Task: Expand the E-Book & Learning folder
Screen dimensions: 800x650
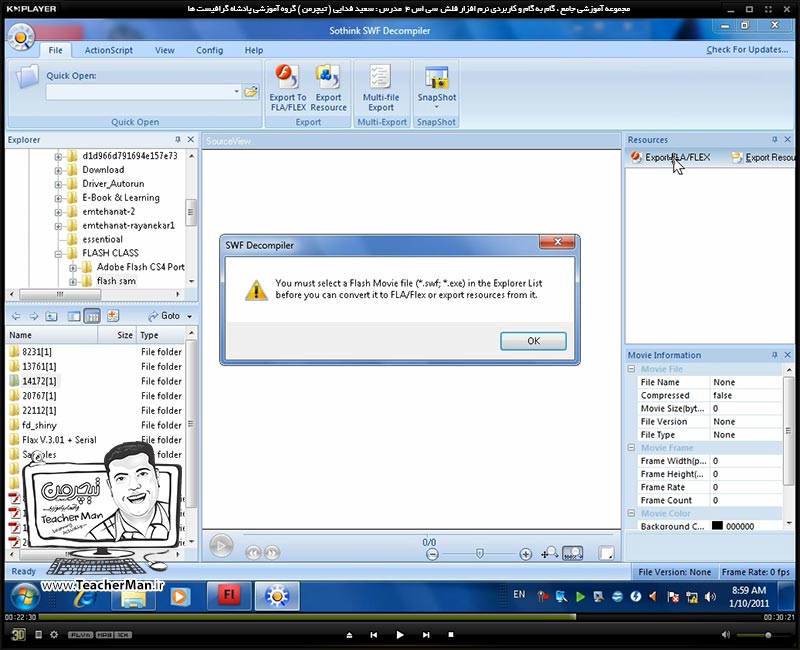Action: 58,198
